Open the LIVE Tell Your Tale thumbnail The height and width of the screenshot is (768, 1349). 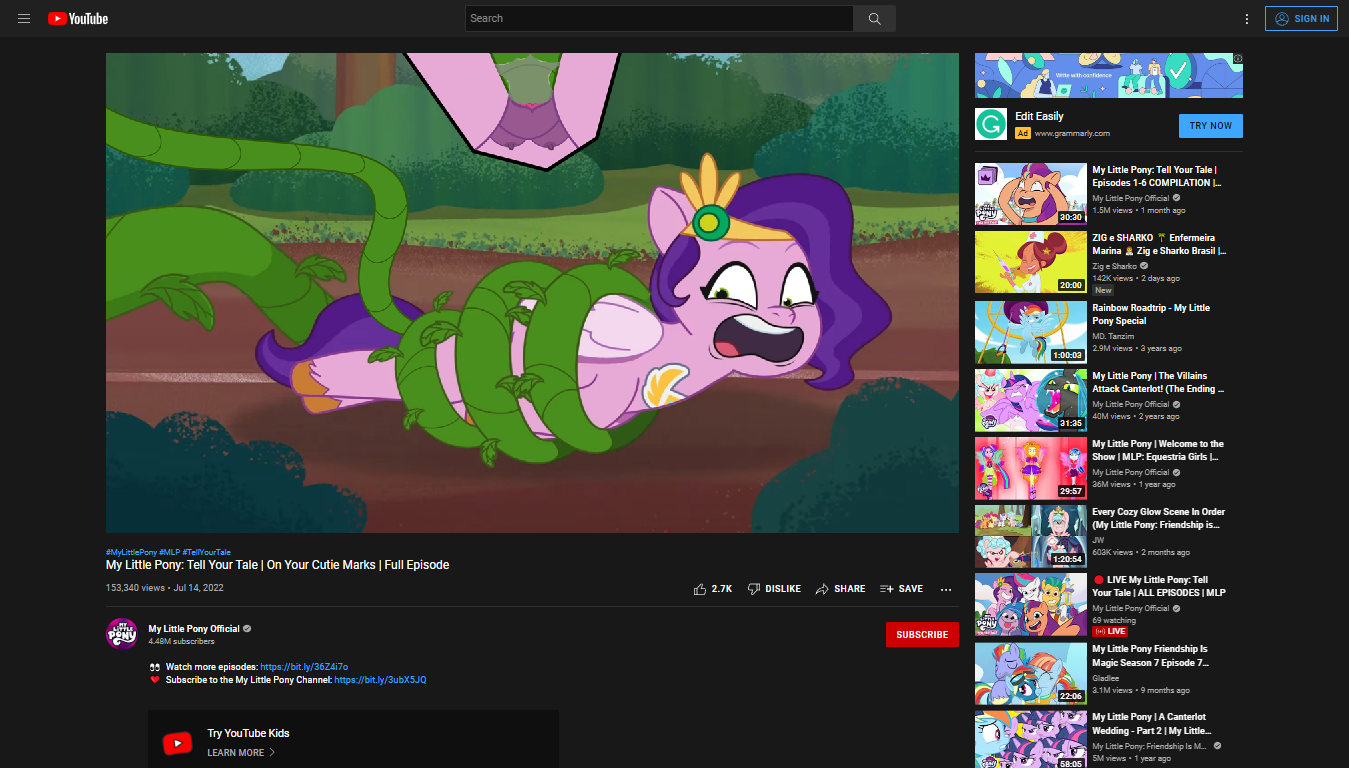click(1031, 605)
